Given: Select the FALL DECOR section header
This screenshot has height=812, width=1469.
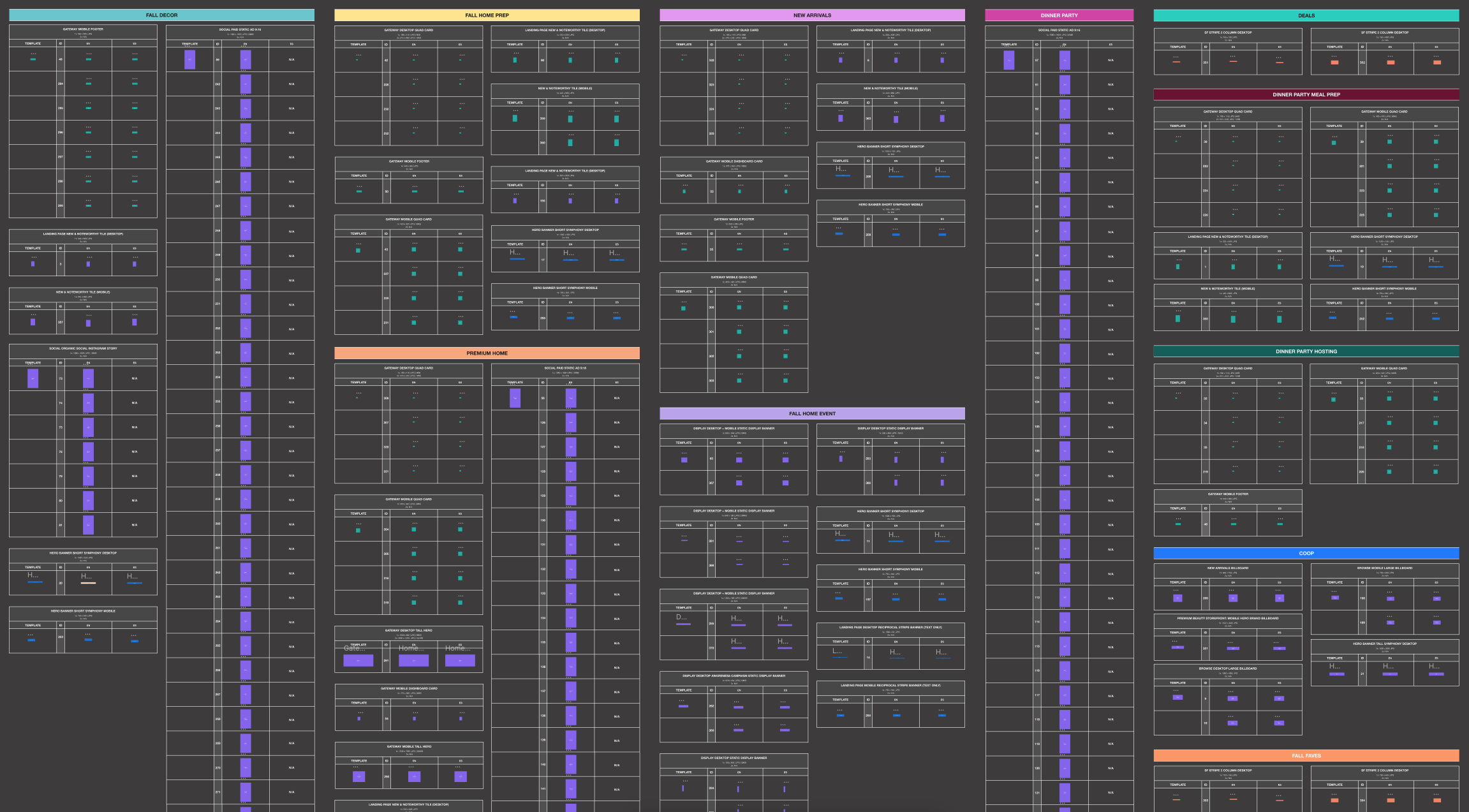Looking at the screenshot, I should 161,15.
